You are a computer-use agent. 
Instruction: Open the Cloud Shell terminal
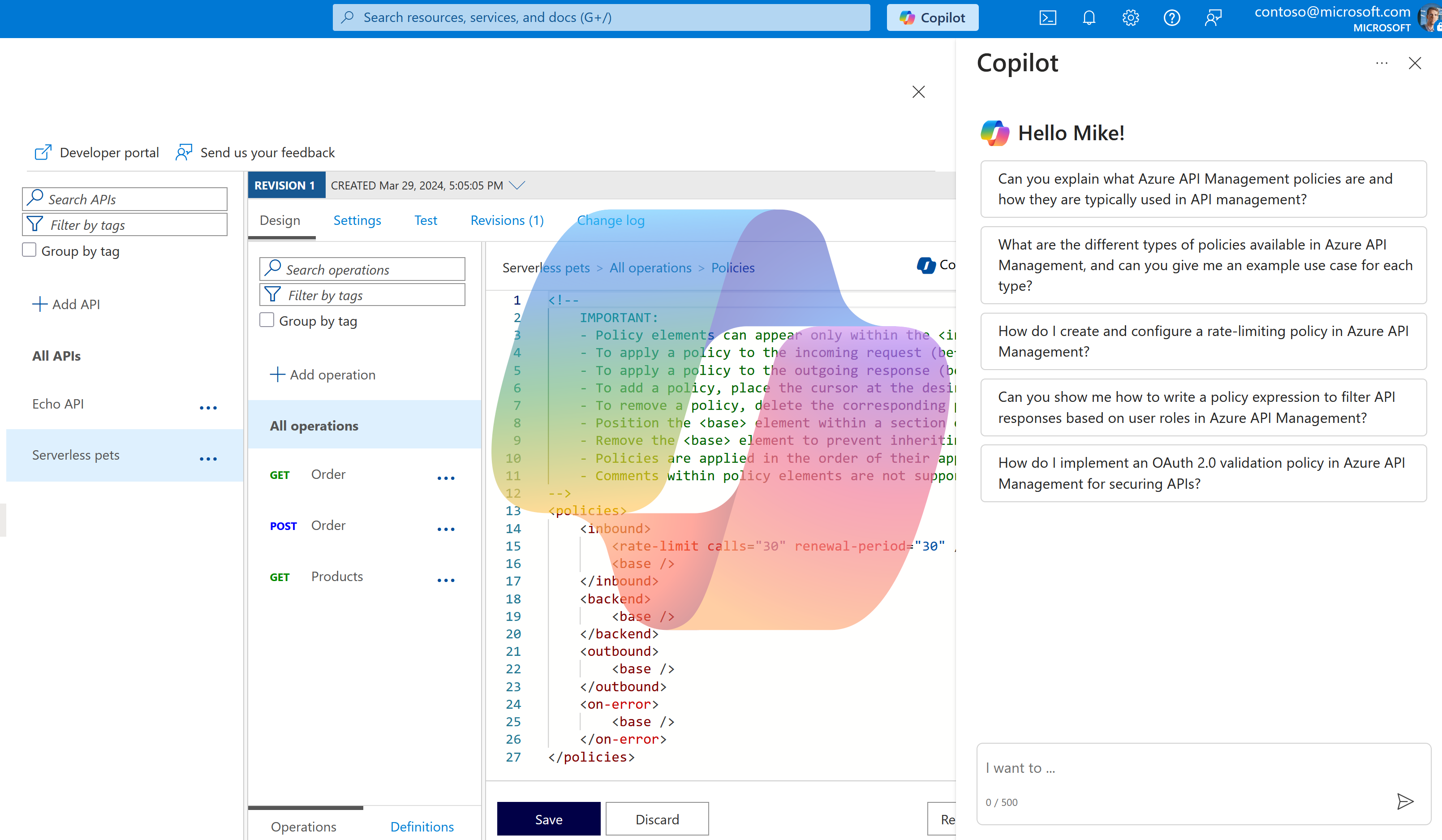click(x=1048, y=17)
